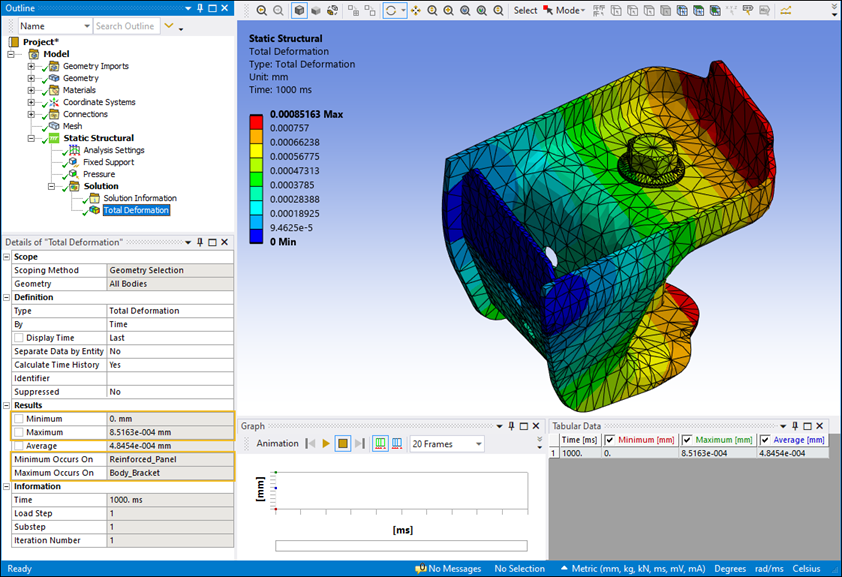Screen dimensions: 842x577
Task: Toggle the Minimum checkbox in Results
Action: coord(19,419)
